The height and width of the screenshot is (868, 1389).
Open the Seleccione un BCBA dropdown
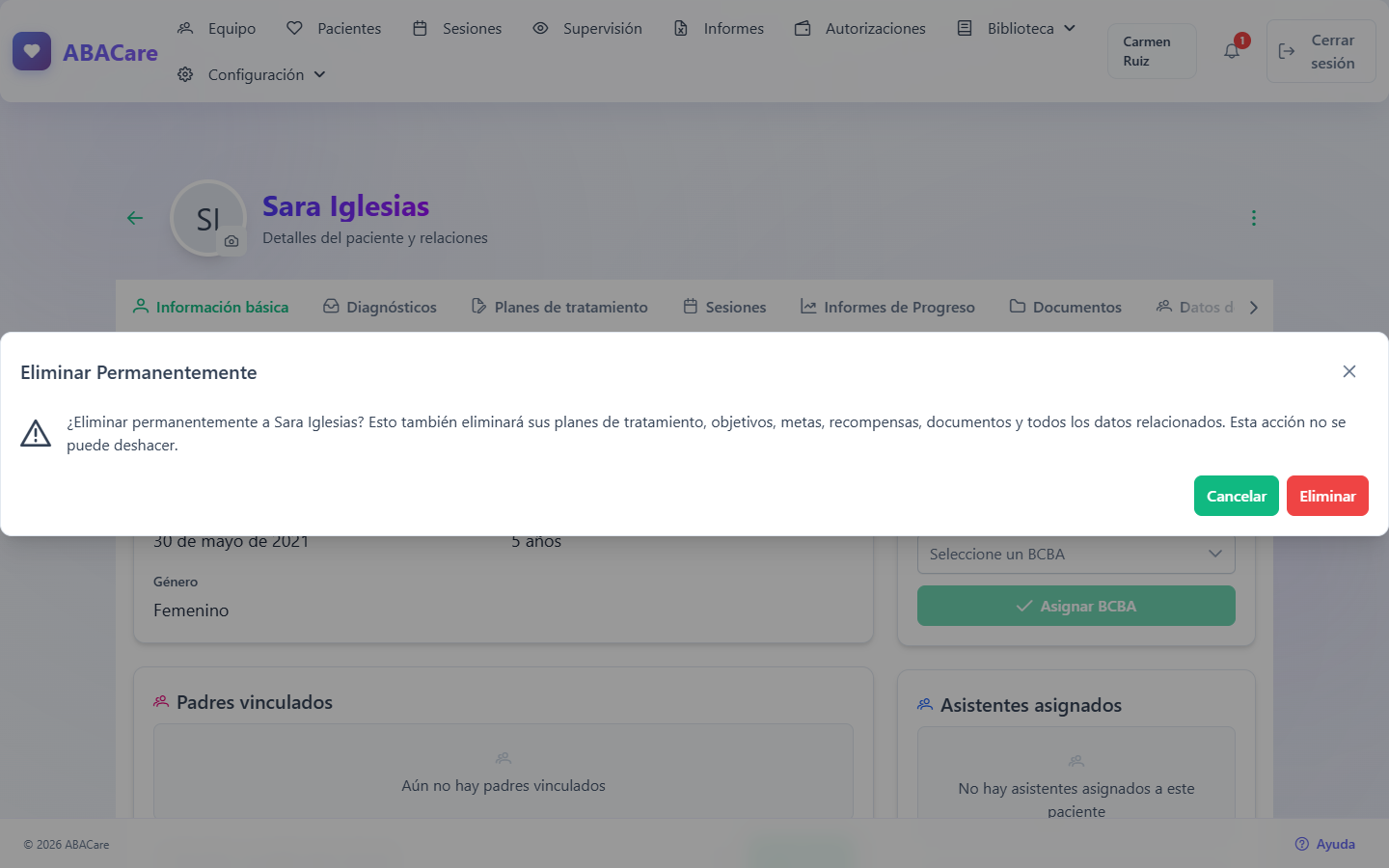1076,555
